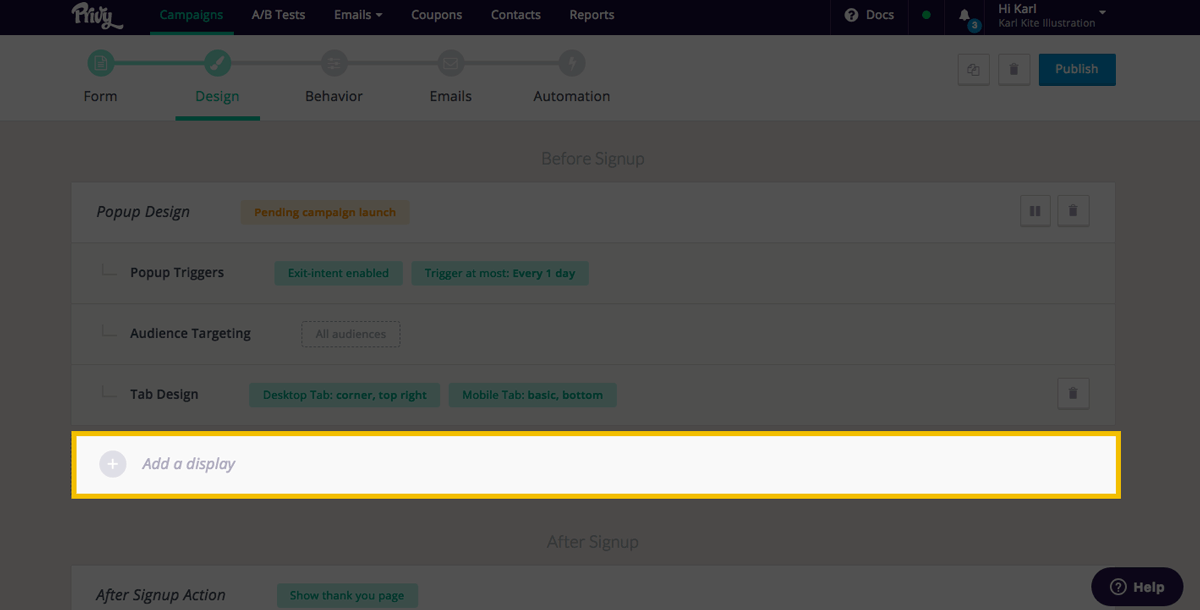Open the A/B Tests menu item

point(278,15)
